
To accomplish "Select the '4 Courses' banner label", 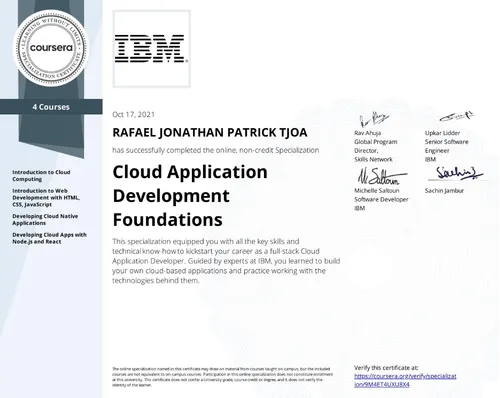I will point(51,107).
